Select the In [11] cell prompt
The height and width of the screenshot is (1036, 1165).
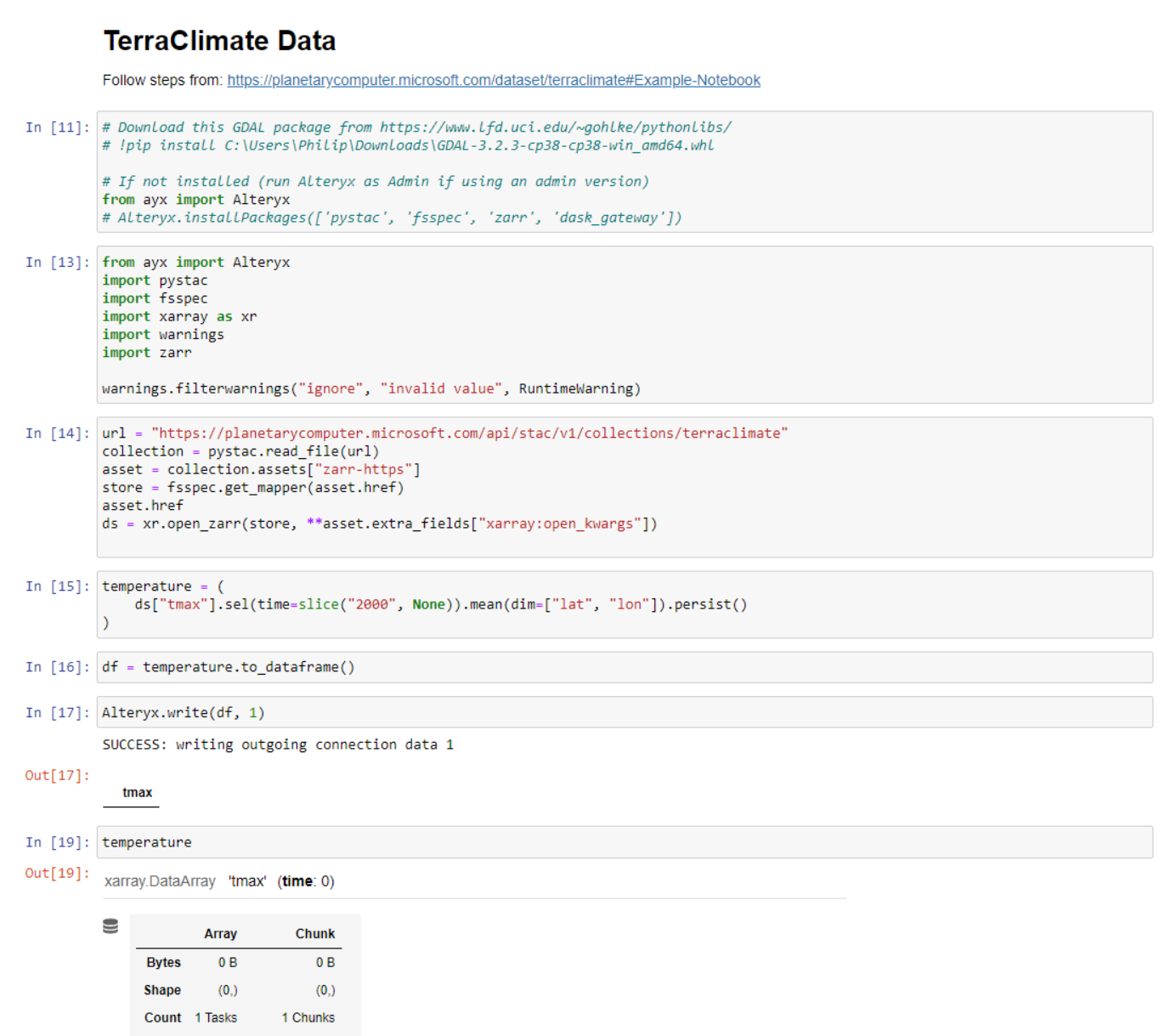click(x=56, y=127)
